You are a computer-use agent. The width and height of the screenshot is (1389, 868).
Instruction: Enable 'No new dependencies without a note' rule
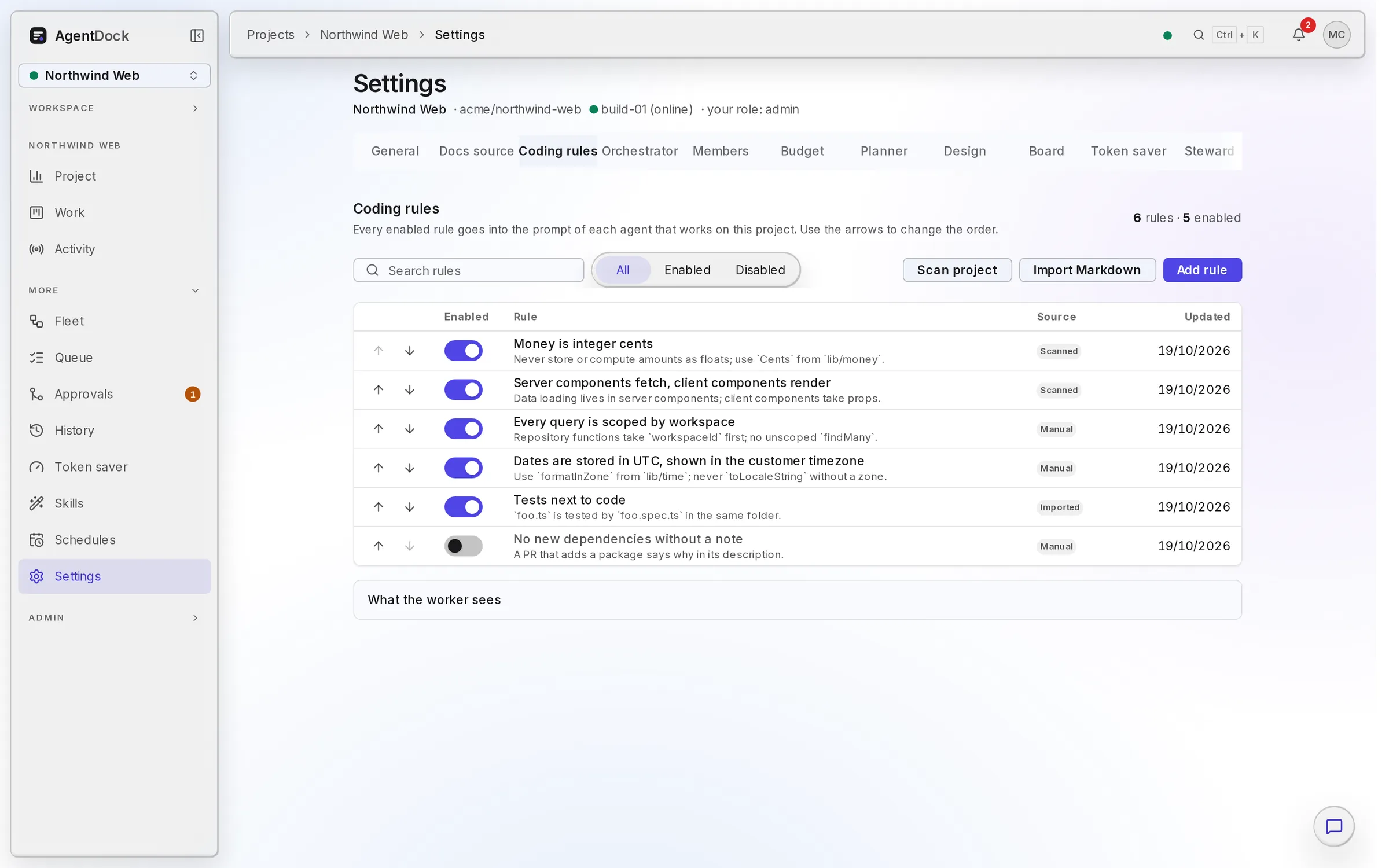tap(463, 546)
